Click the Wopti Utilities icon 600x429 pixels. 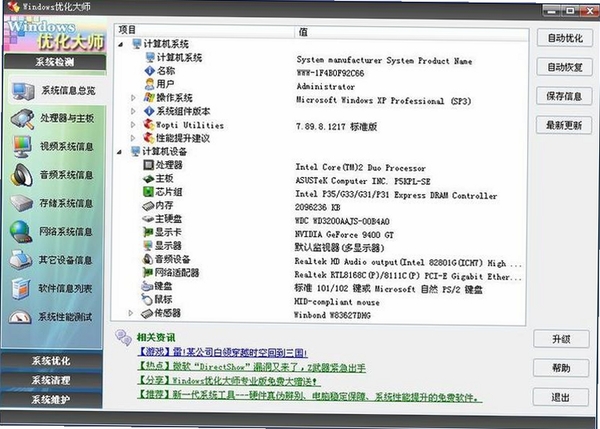coord(149,125)
